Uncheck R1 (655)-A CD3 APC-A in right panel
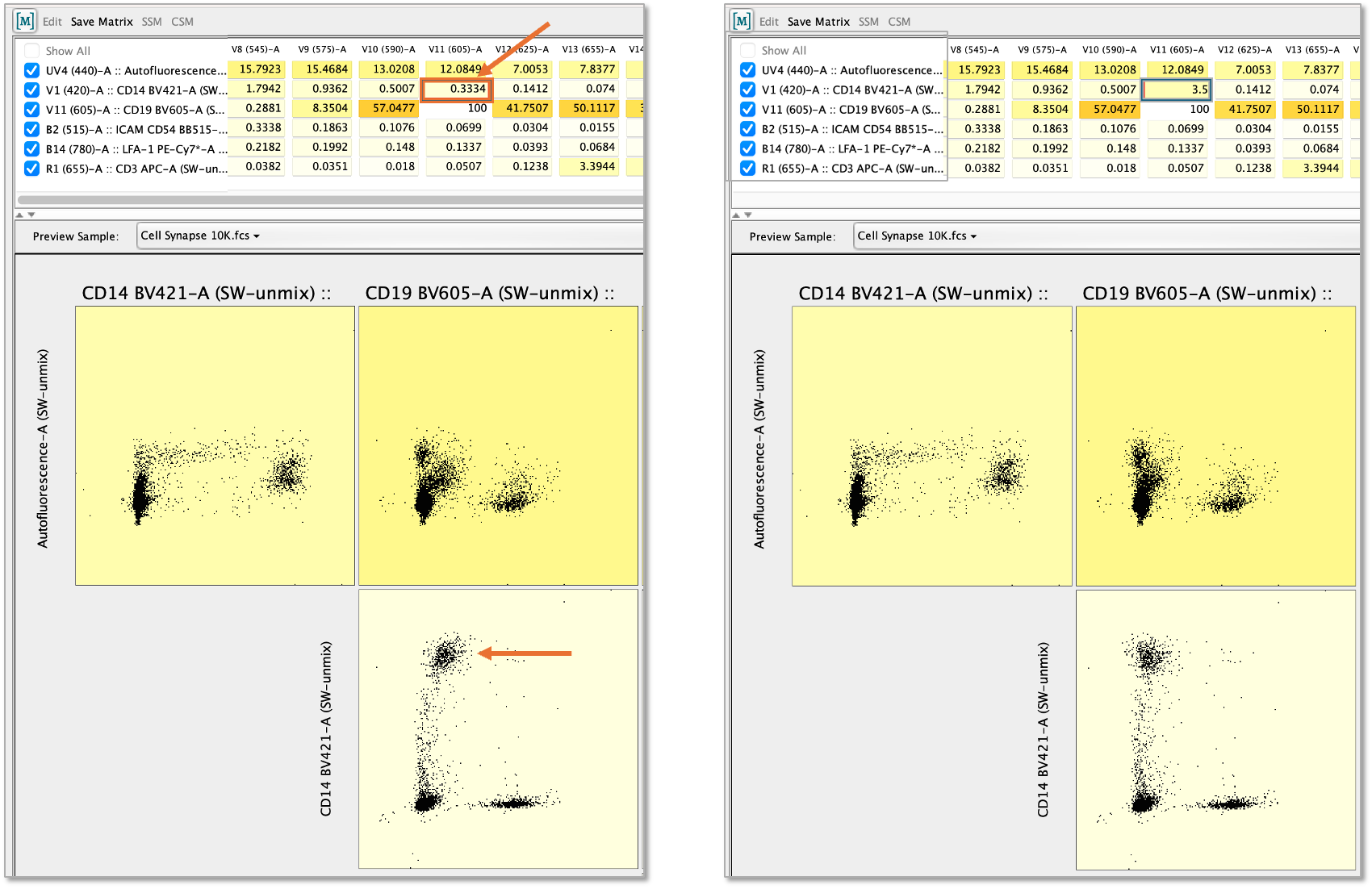This screenshot has height=889, width=1372. click(x=748, y=169)
